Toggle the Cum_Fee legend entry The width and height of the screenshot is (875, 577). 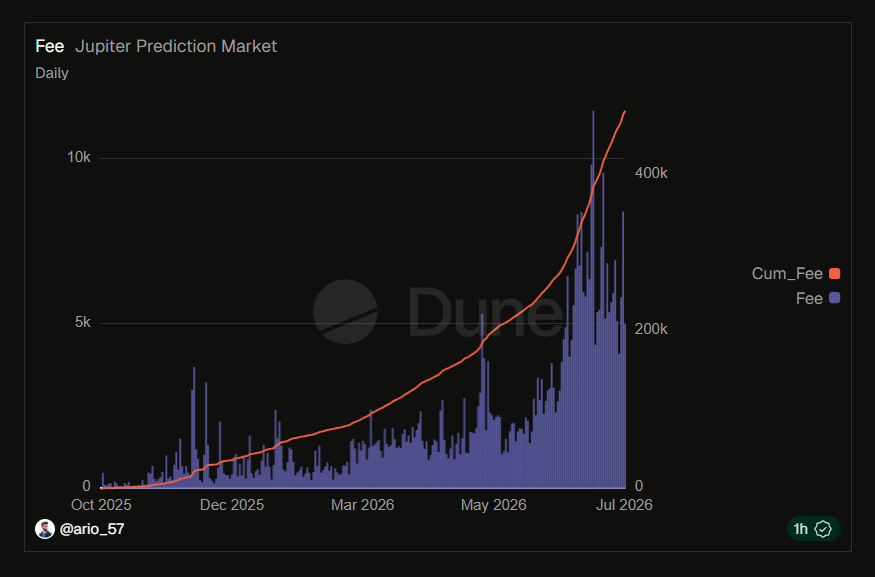click(x=796, y=273)
